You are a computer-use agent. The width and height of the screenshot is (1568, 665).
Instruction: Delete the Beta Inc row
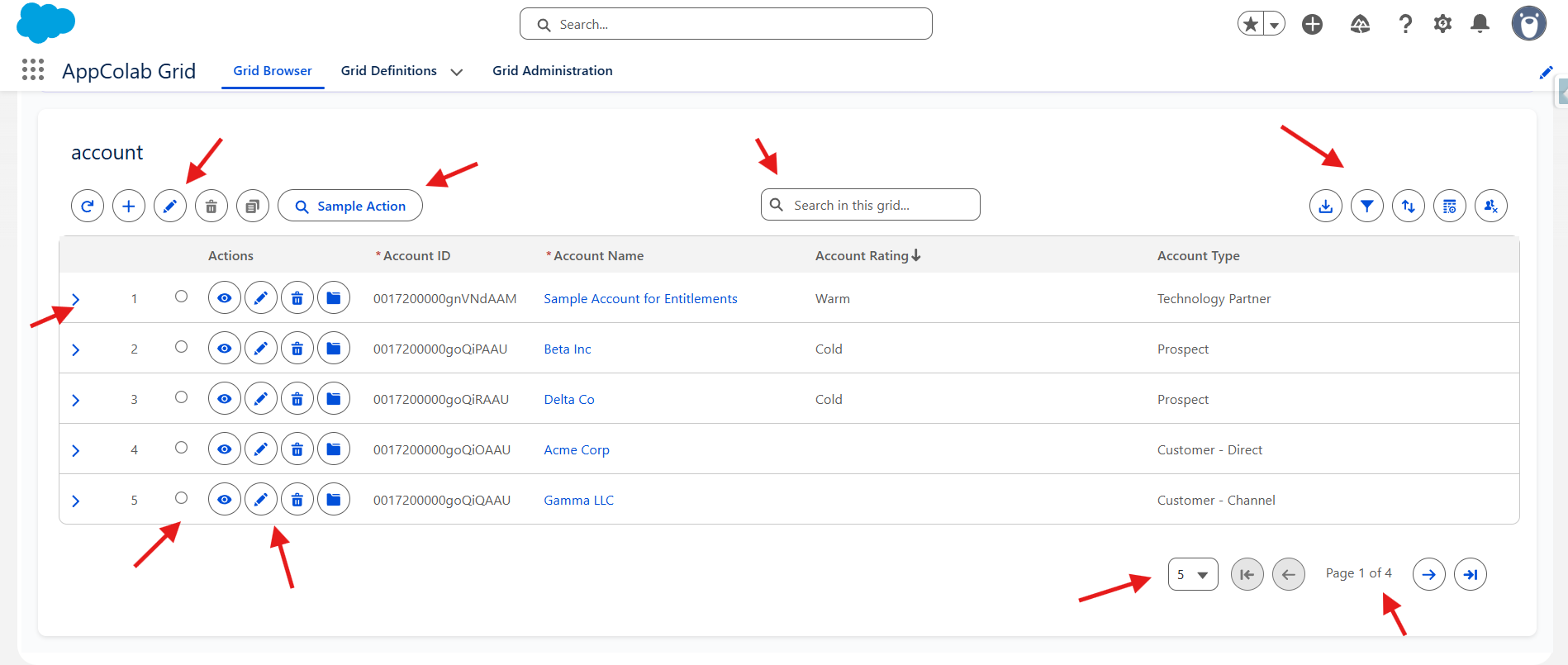click(x=297, y=349)
